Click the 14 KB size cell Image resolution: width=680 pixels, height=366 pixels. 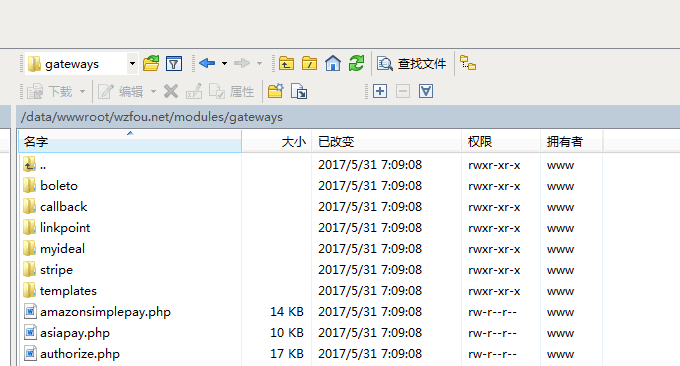pyautogui.click(x=287, y=312)
